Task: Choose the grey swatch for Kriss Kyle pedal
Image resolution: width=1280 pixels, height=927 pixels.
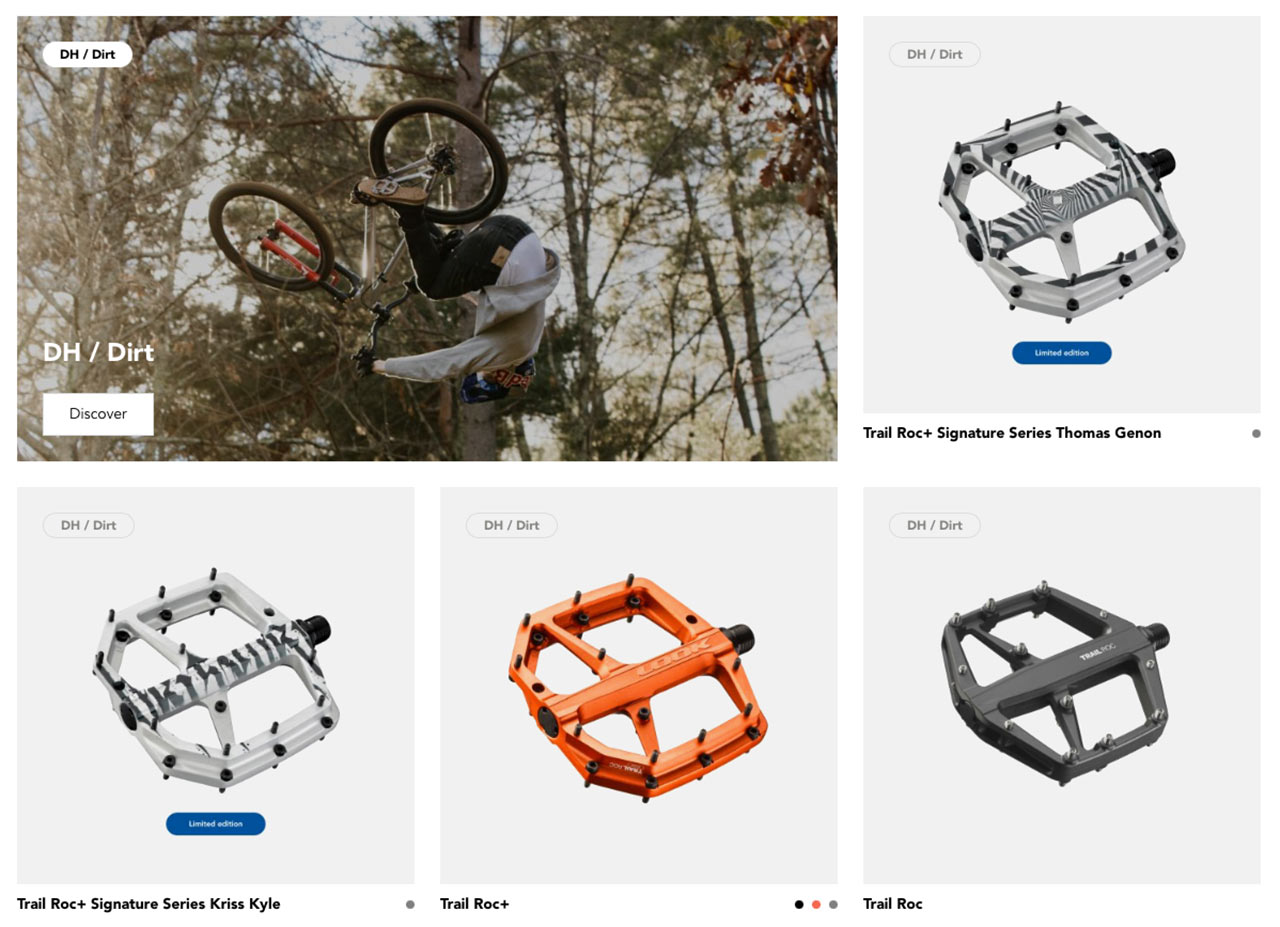Action: click(410, 904)
